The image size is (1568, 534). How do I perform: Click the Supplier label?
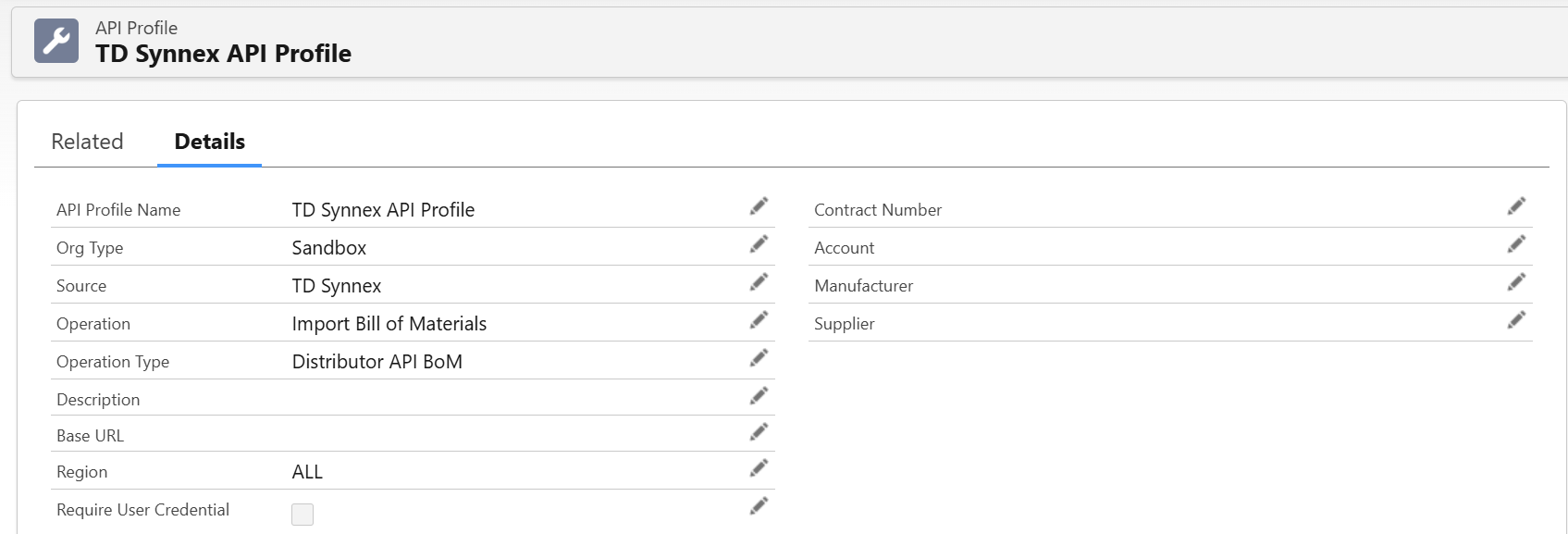click(845, 324)
